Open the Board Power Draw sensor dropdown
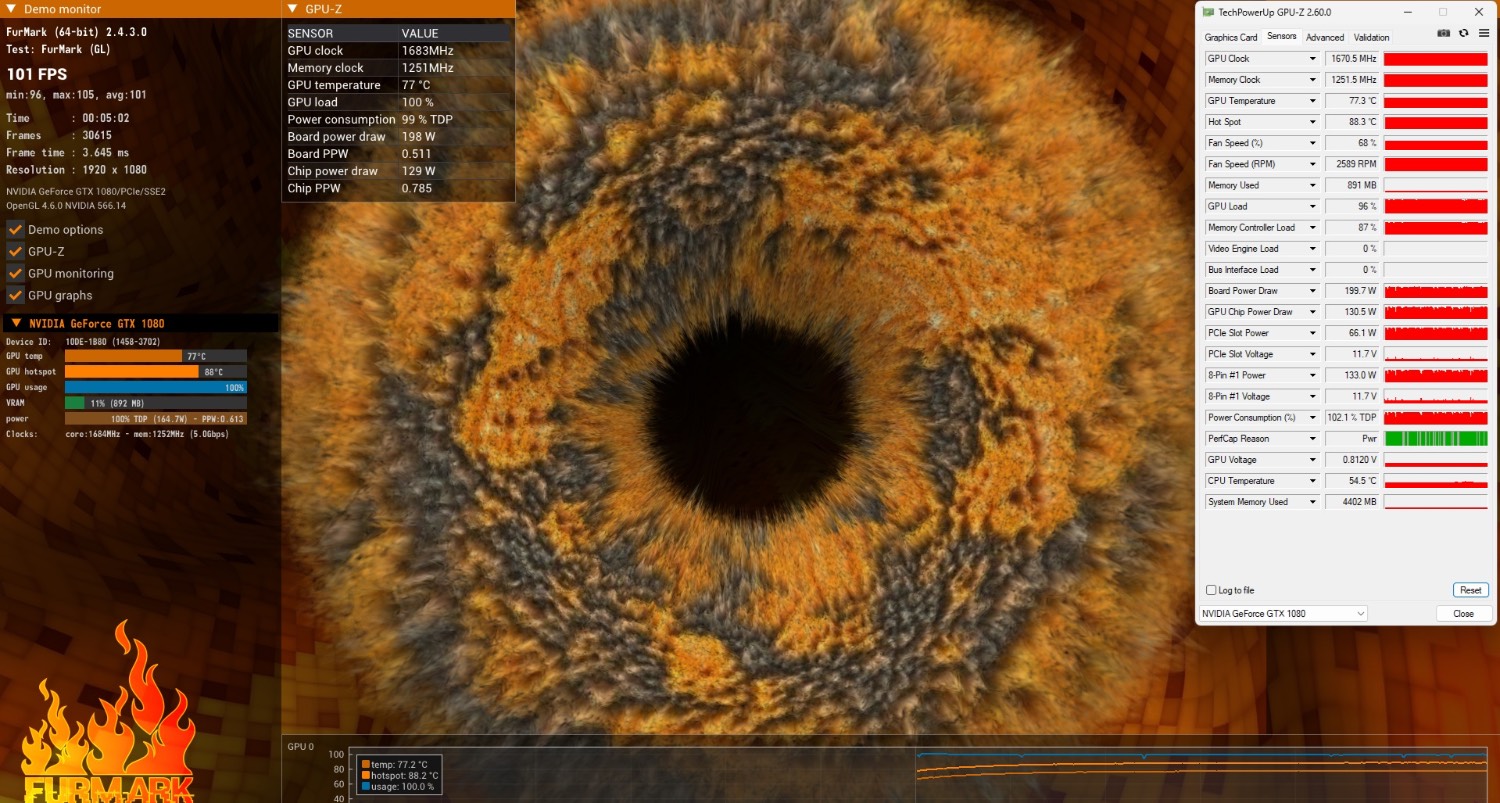Viewport: 1500px width, 803px height. (x=1313, y=291)
